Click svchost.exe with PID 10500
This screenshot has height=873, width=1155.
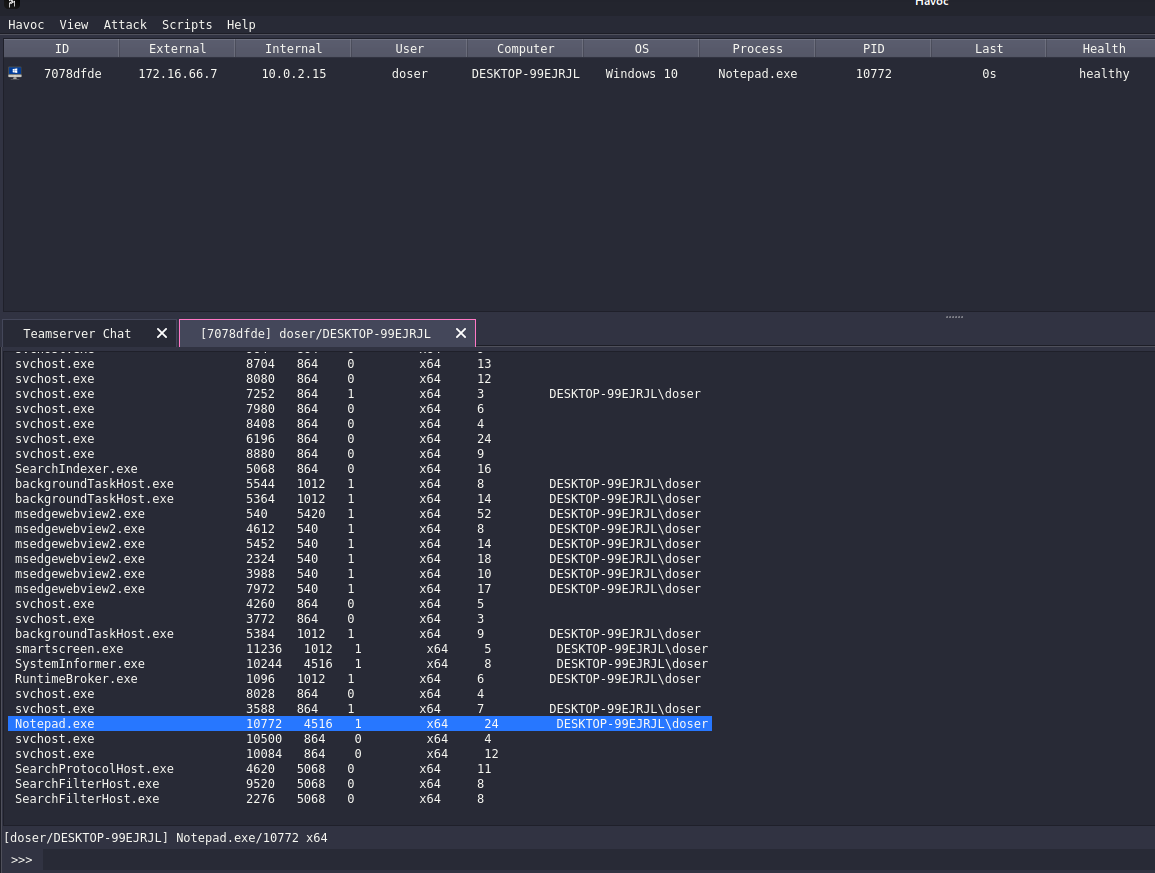55,739
